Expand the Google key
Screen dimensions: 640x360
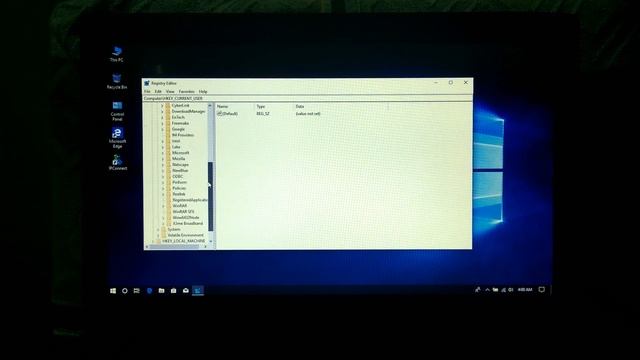coord(162,129)
